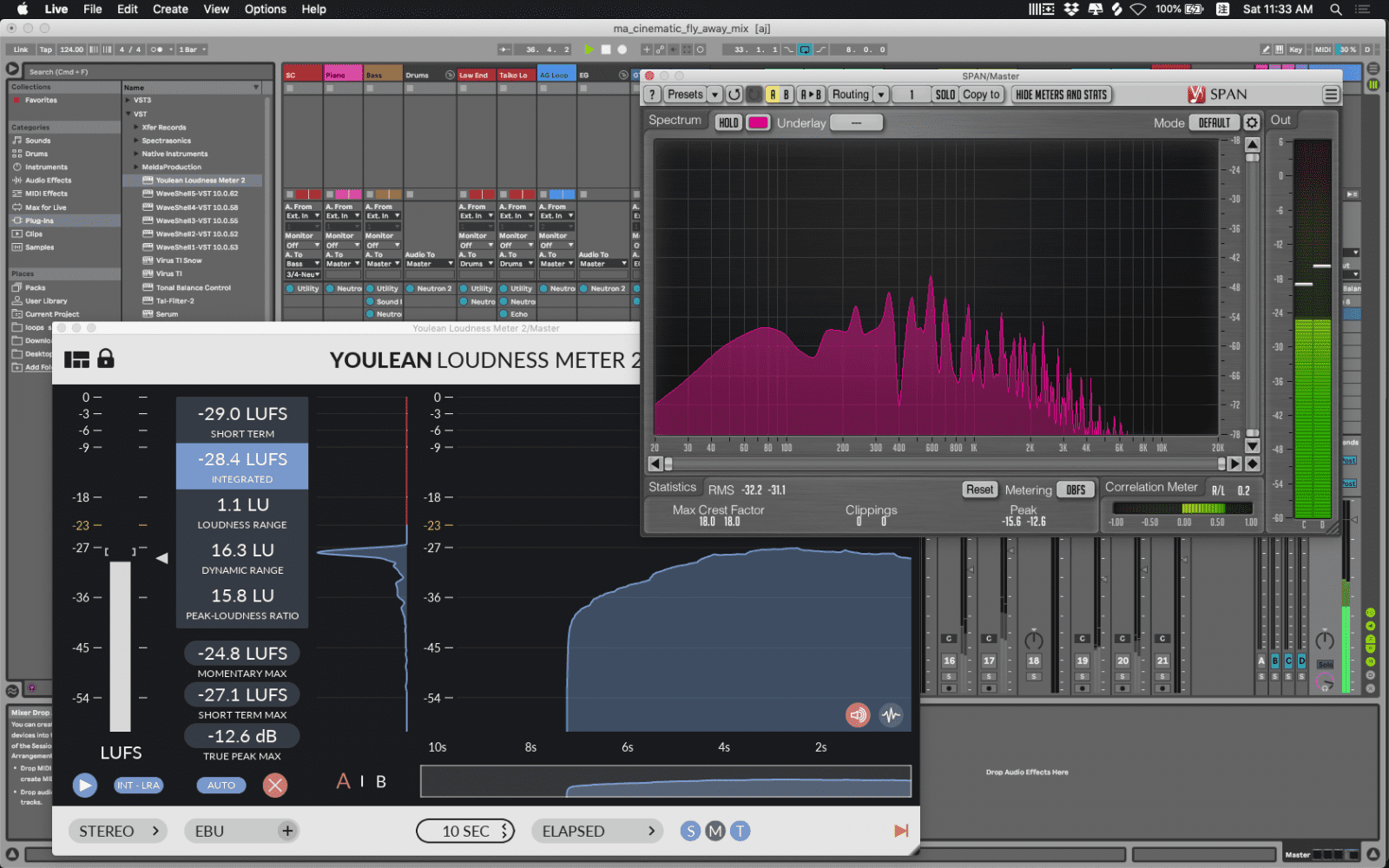Click the Tap tempo button
1389x868 pixels.
point(46,49)
